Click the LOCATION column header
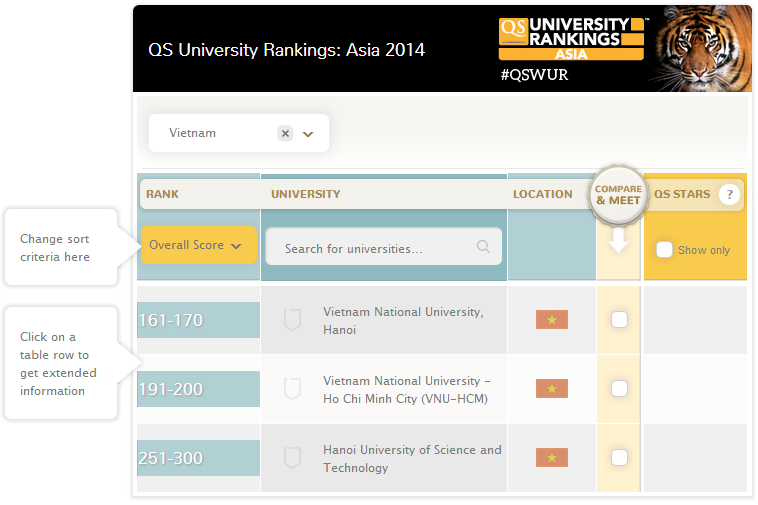This screenshot has height=505, width=758. 542,194
